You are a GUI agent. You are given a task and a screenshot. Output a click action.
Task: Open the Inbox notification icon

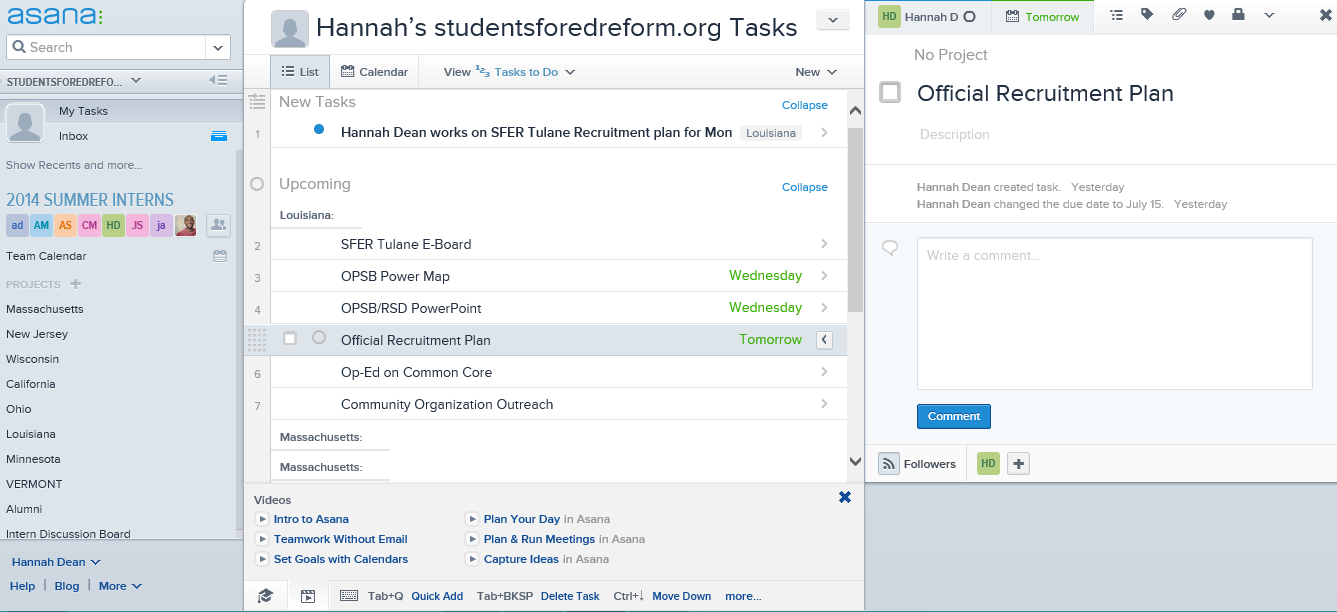(x=219, y=136)
